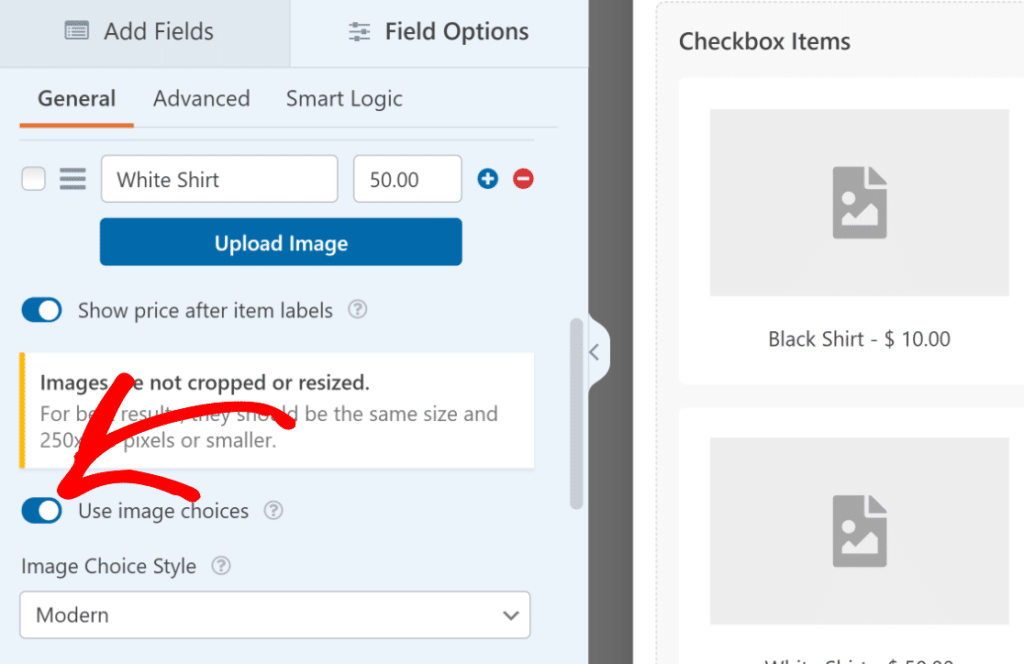Disable Show price after item labels
The width and height of the screenshot is (1024, 664).
pos(41,310)
